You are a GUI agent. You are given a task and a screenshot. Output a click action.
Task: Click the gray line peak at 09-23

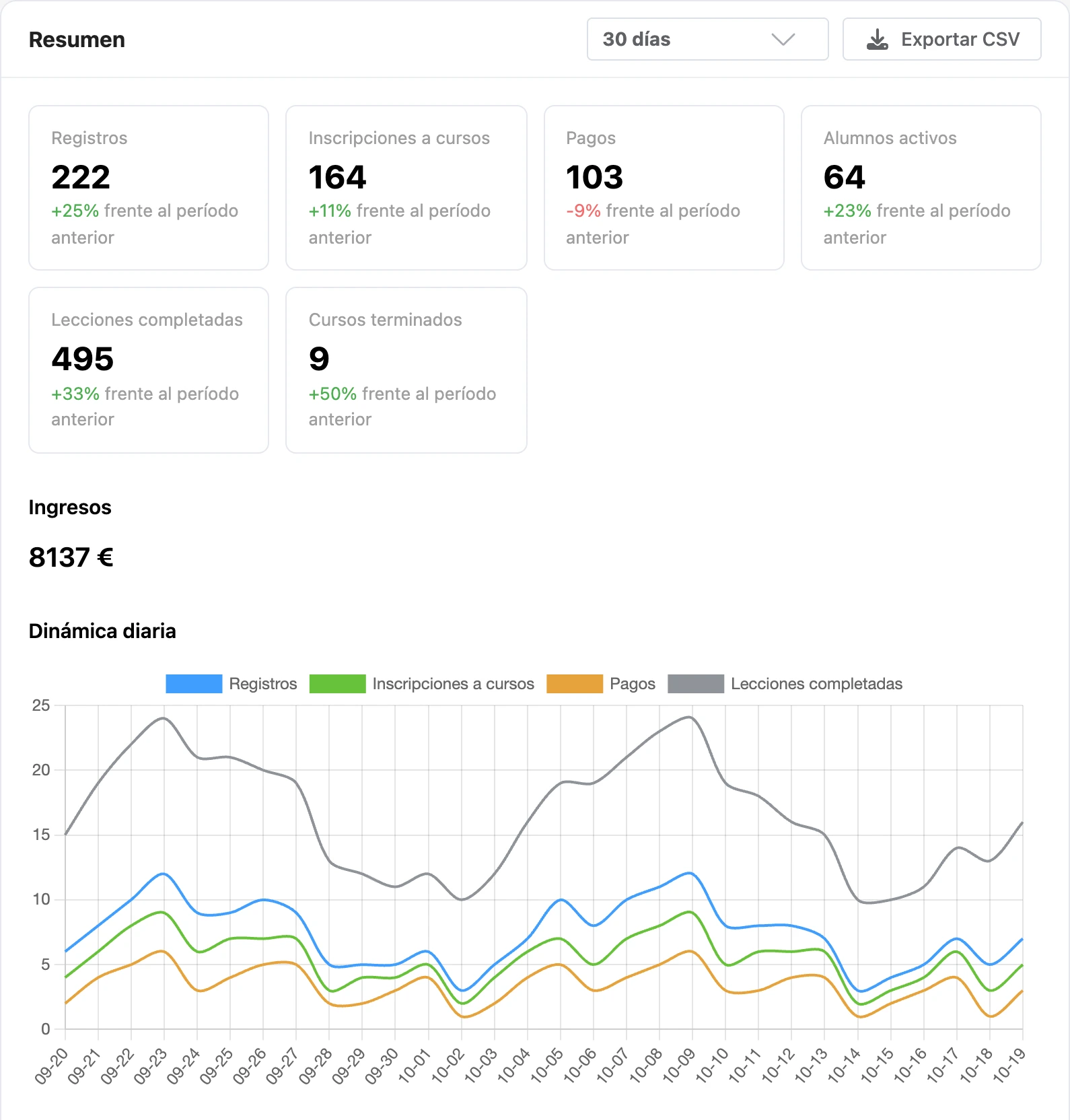(164, 718)
